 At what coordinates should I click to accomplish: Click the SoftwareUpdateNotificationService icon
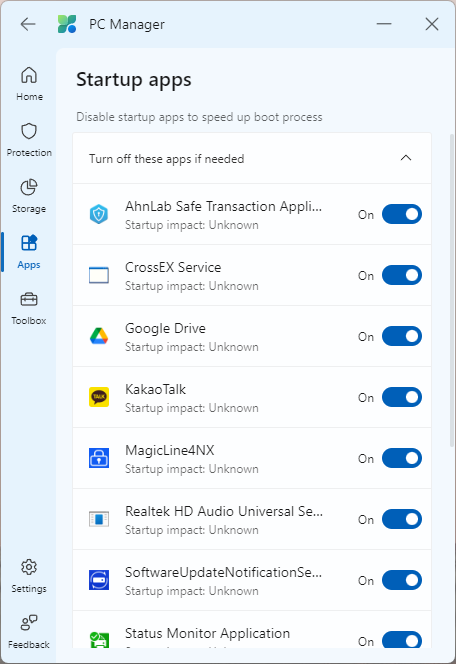click(99, 580)
